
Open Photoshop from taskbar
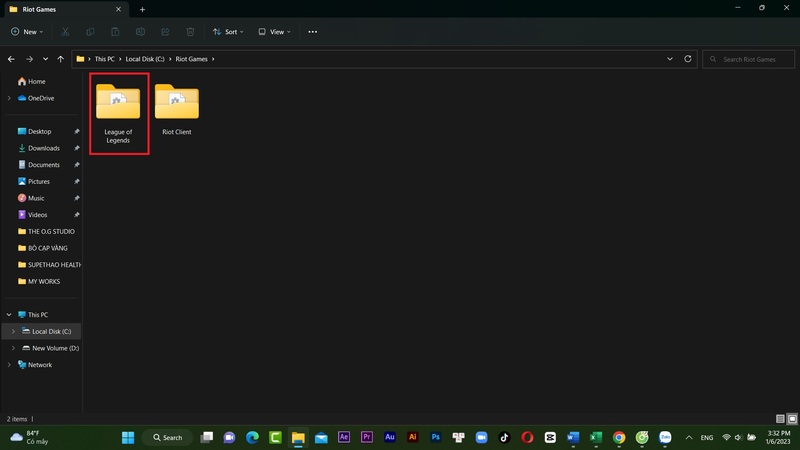pos(436,437)
